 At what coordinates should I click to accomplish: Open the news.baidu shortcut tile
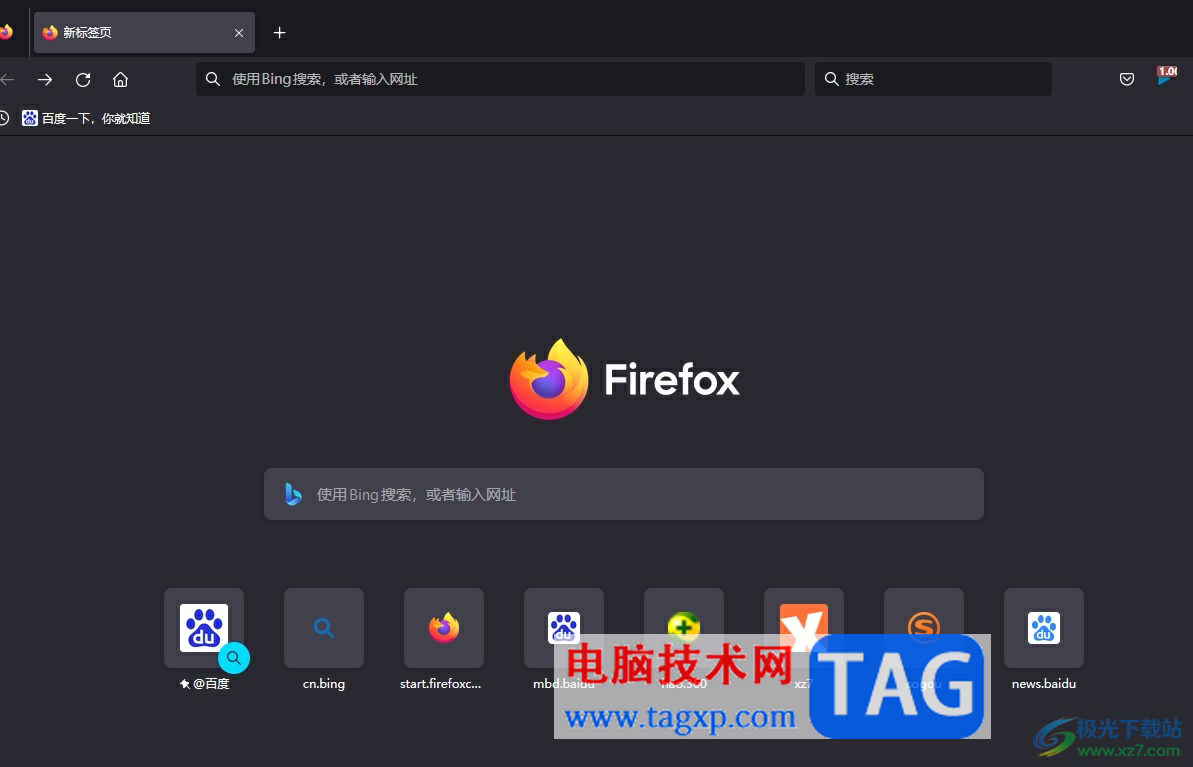pyautogui.click(x=1044, y=628)
